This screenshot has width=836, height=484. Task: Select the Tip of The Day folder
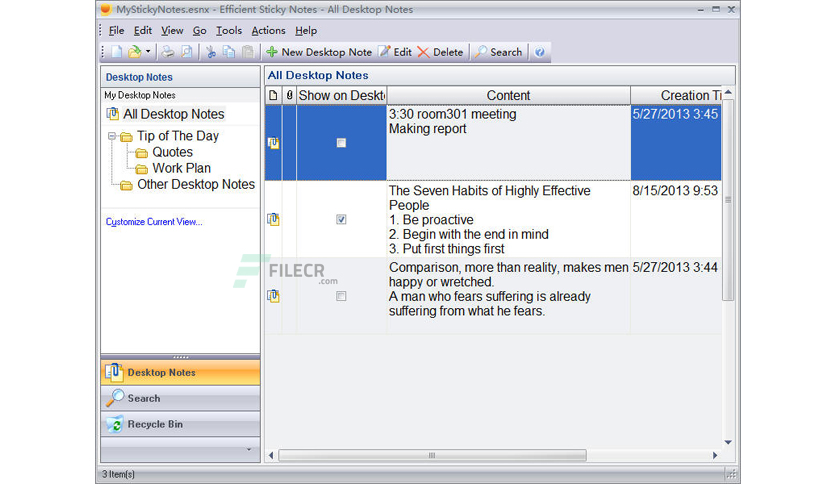click(178, 136)
